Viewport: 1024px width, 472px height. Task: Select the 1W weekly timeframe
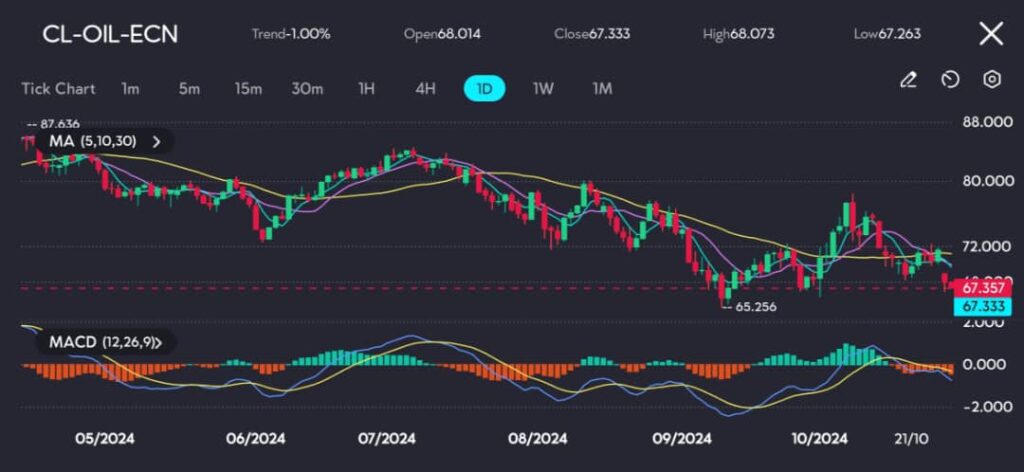543,88
